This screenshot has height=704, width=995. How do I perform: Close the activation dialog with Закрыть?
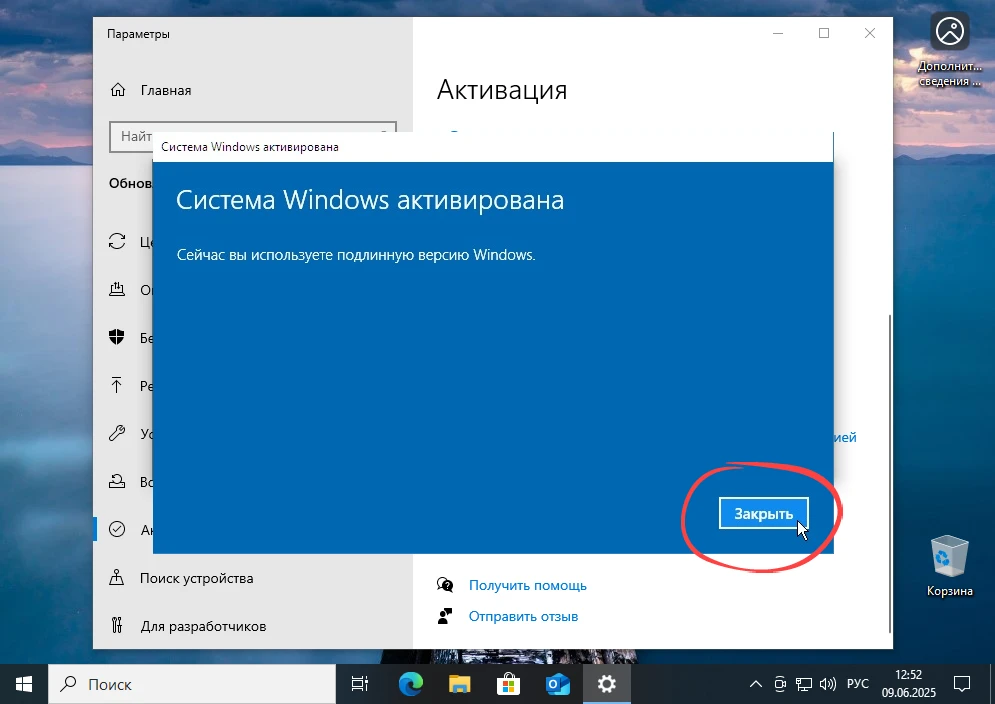(763, 512)
